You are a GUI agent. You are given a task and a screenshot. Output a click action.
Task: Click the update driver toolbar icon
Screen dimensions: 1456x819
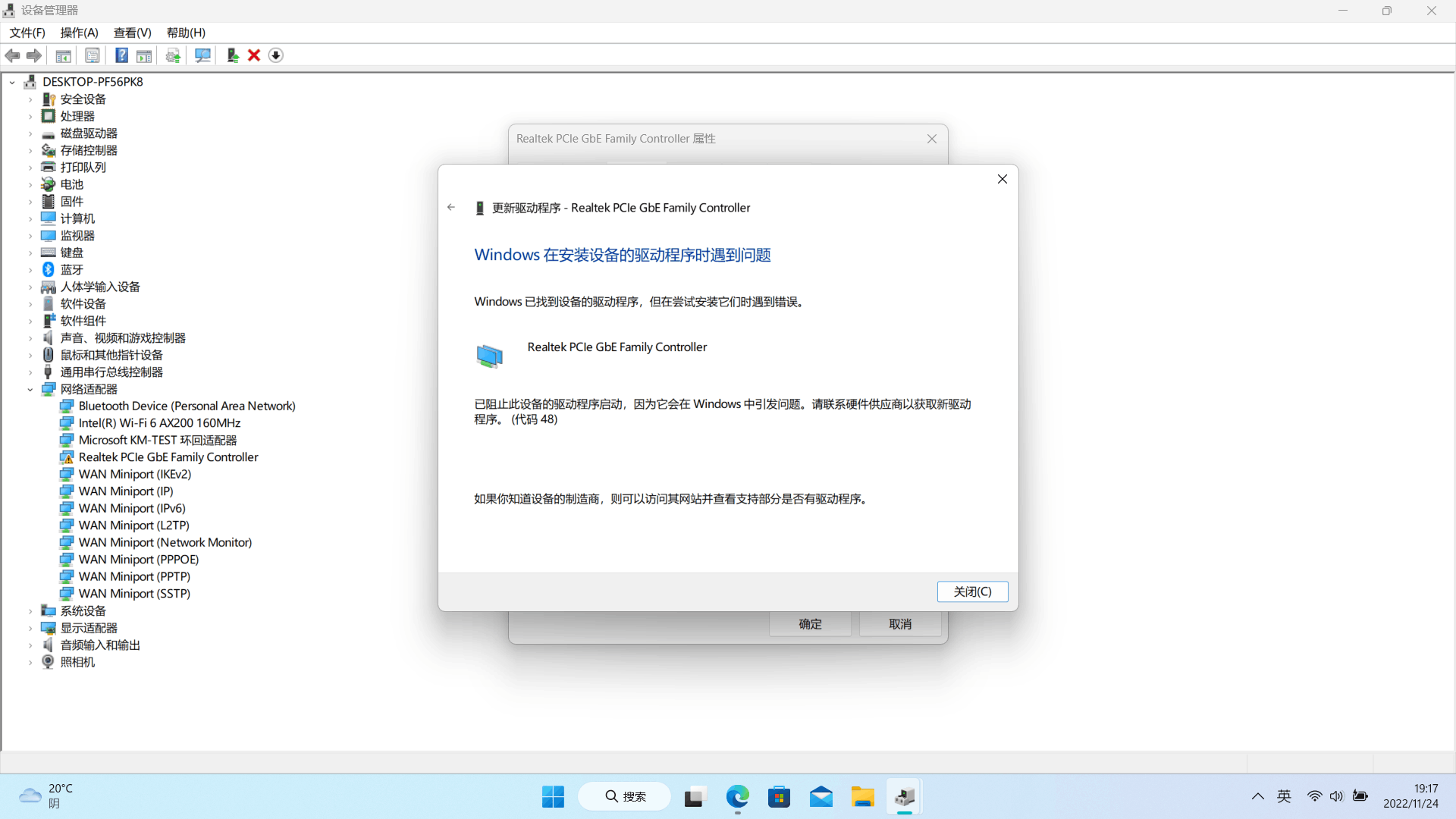(x=233, y=55)
